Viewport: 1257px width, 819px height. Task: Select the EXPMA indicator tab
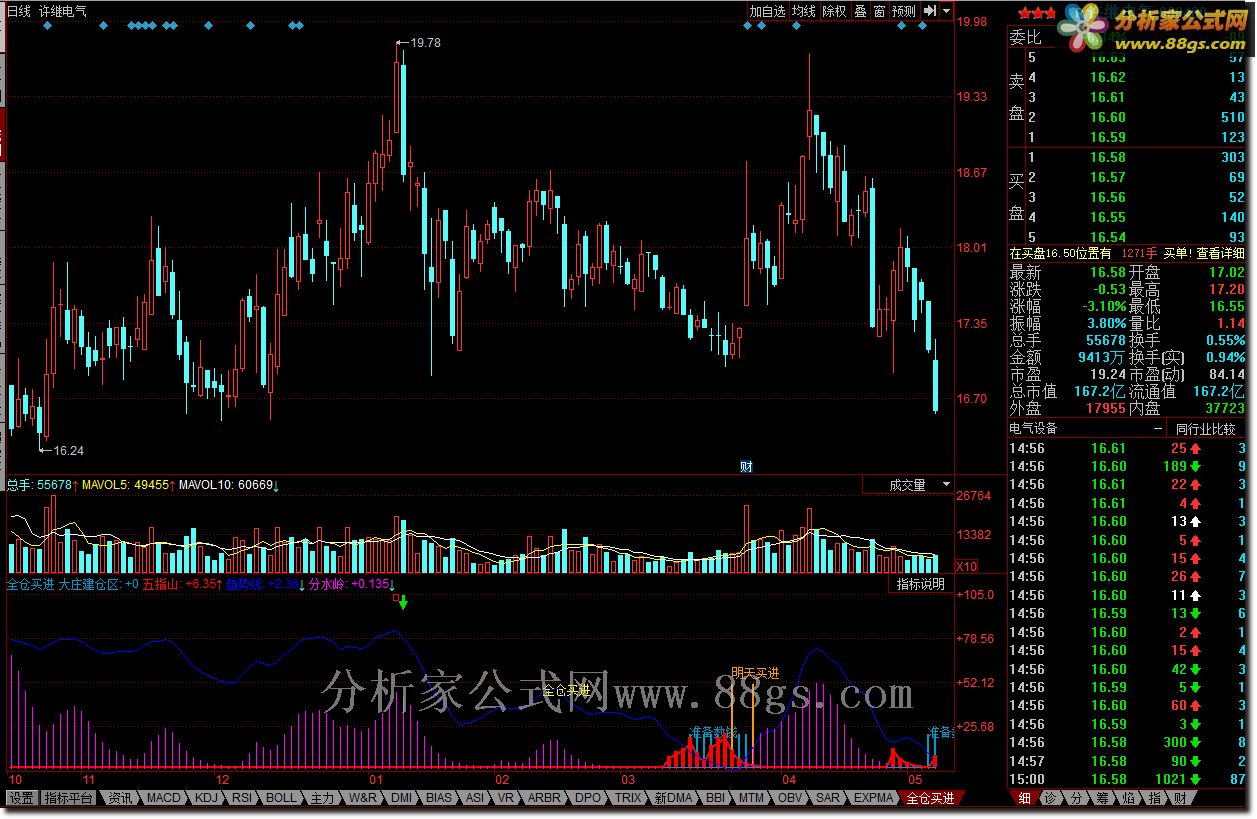(873, 798)
